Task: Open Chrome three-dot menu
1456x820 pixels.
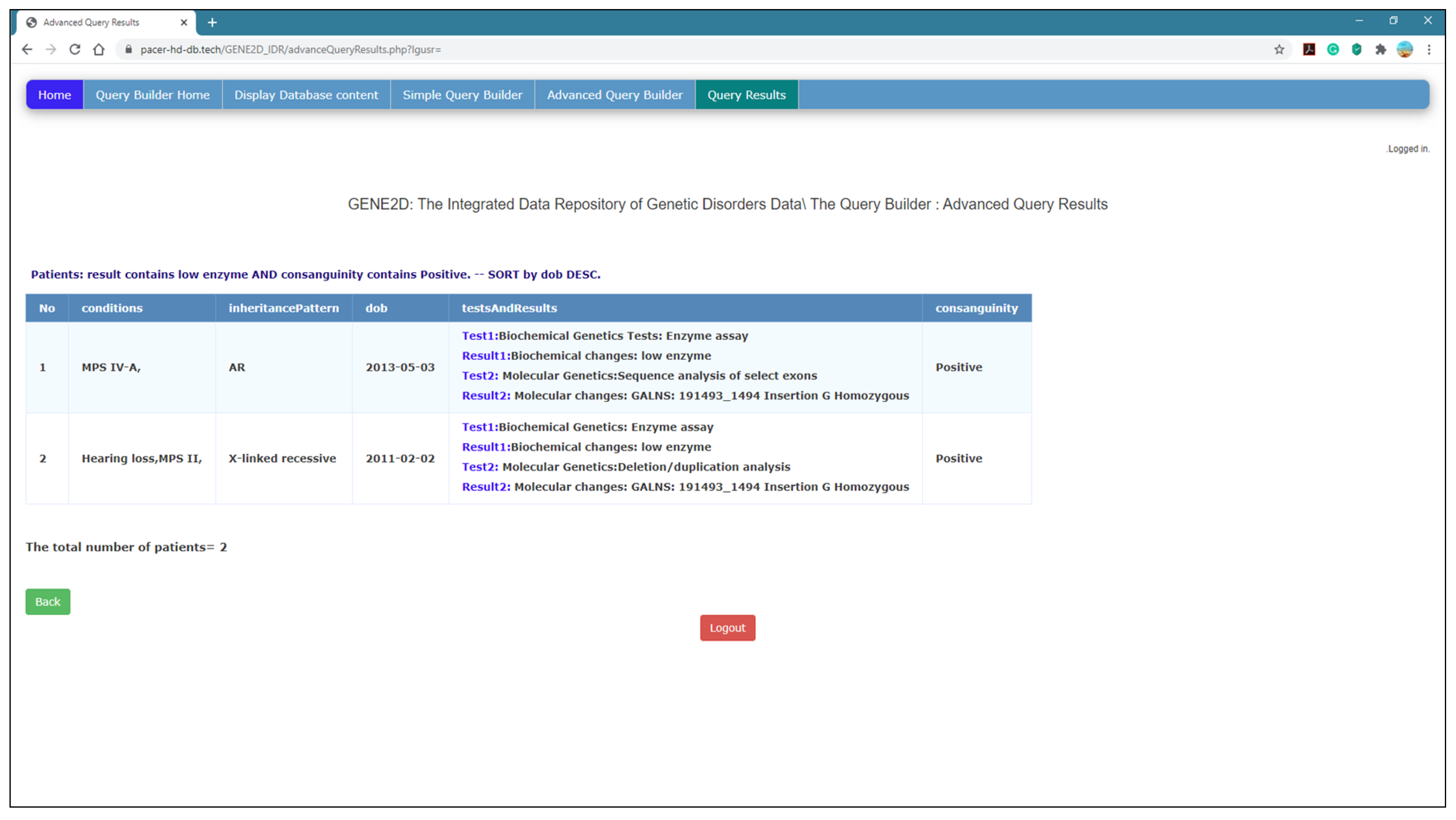Action: coord(1429,50)
